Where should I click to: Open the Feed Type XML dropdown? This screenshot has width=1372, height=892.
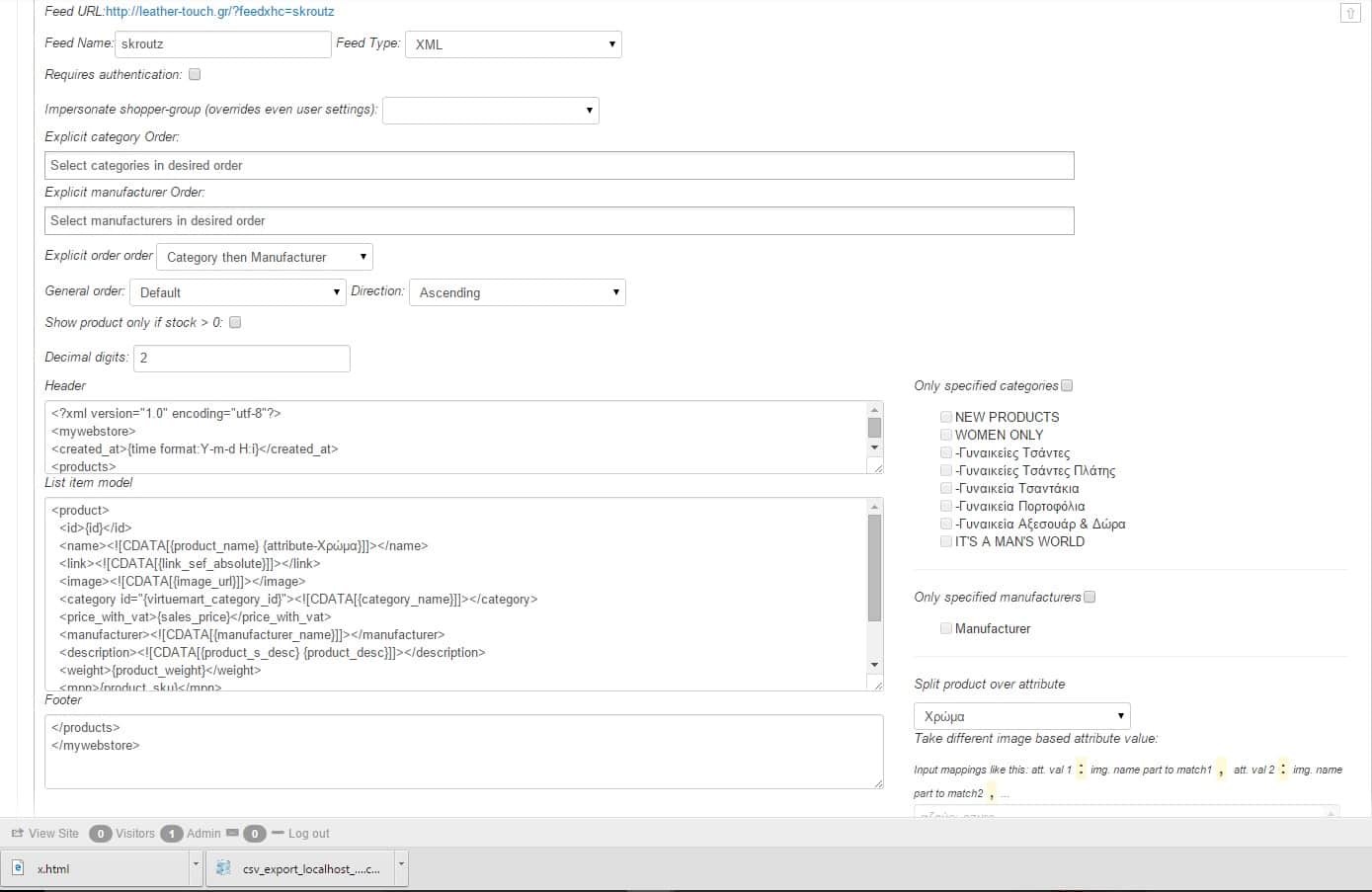[x=513, y=43]
